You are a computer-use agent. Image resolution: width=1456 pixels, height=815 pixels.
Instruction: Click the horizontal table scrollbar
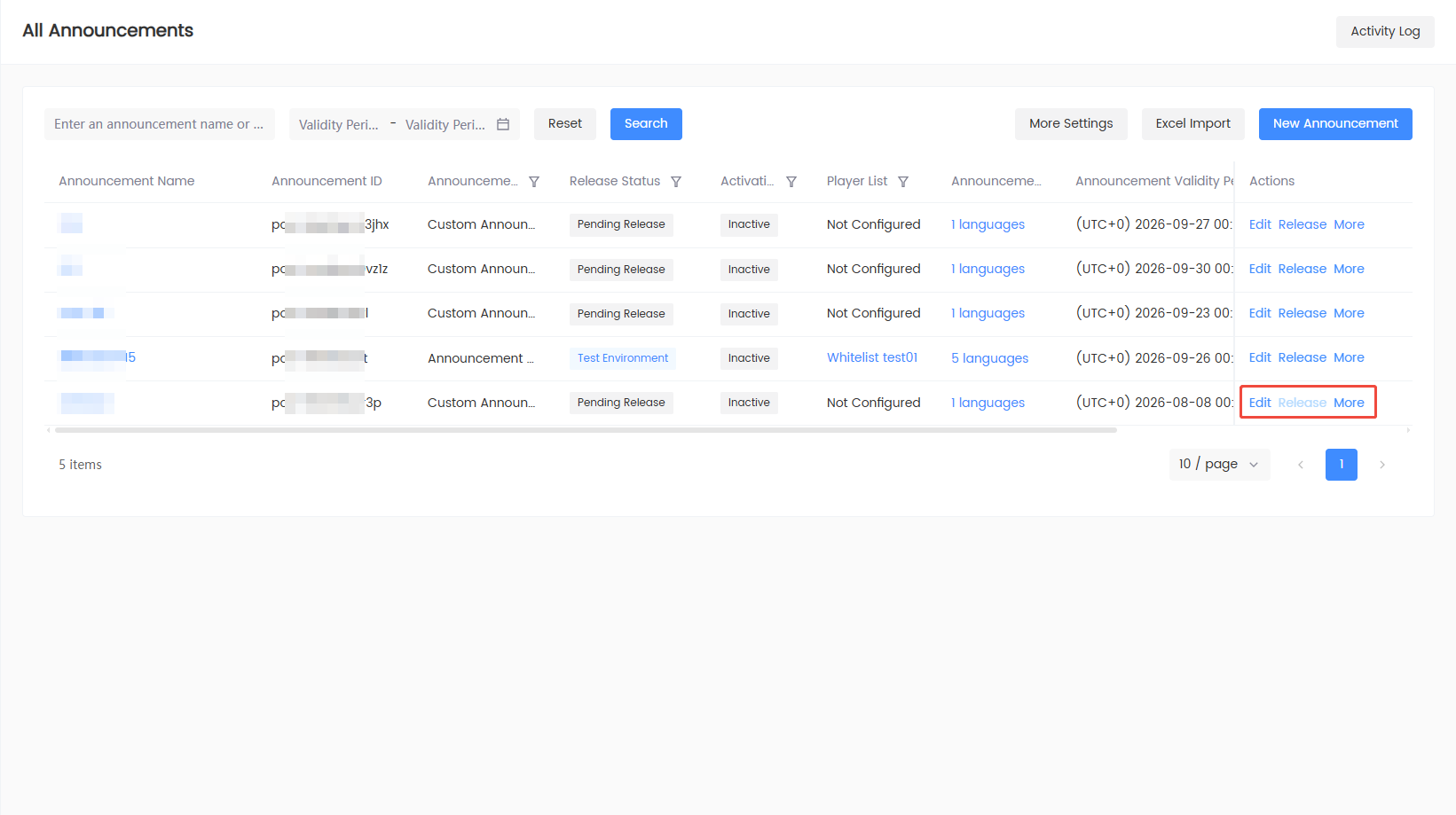[x=586, y=430]
